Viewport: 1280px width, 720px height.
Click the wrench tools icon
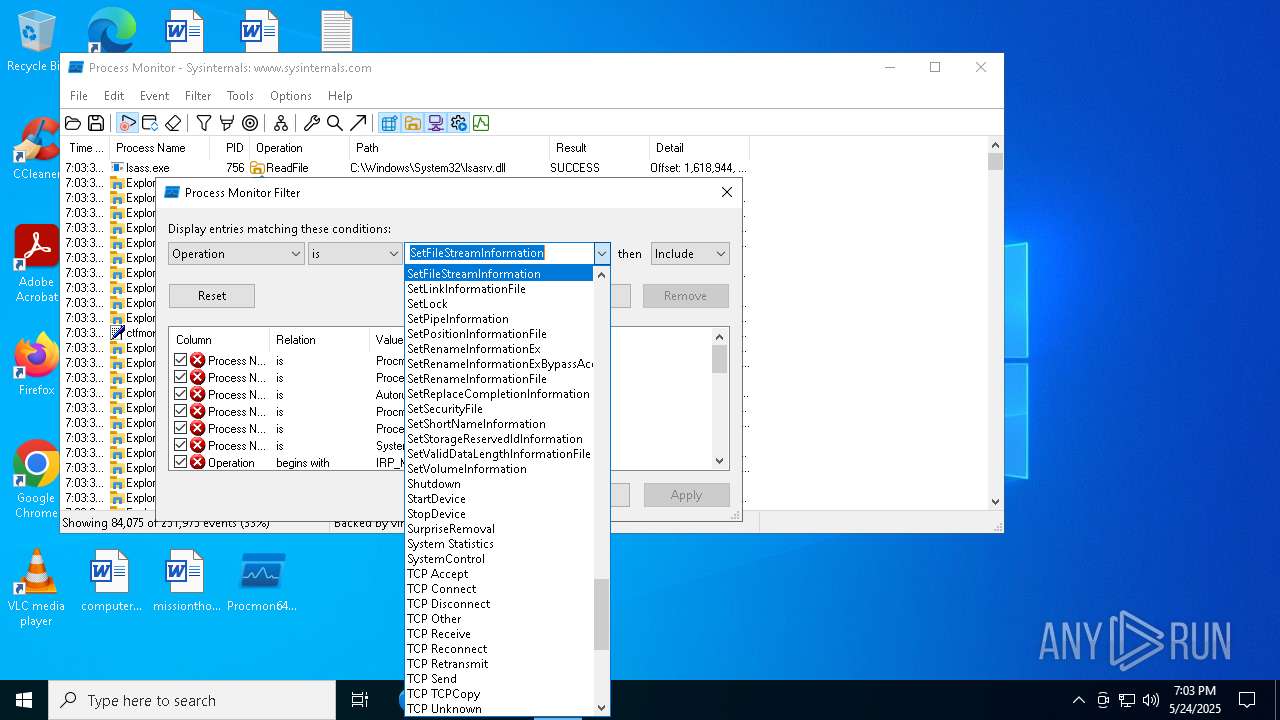312,123
